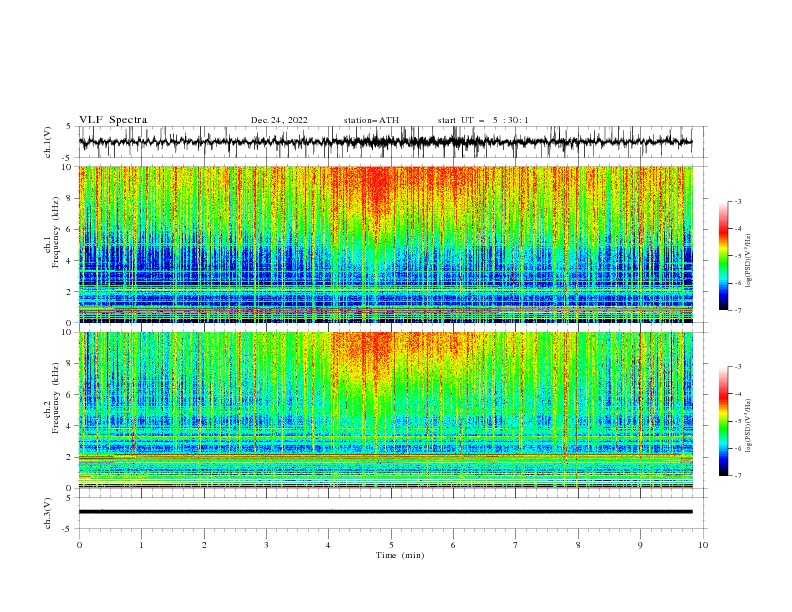Click the ch.1 color bar's log(PSD) unit label

pos(749,261)
